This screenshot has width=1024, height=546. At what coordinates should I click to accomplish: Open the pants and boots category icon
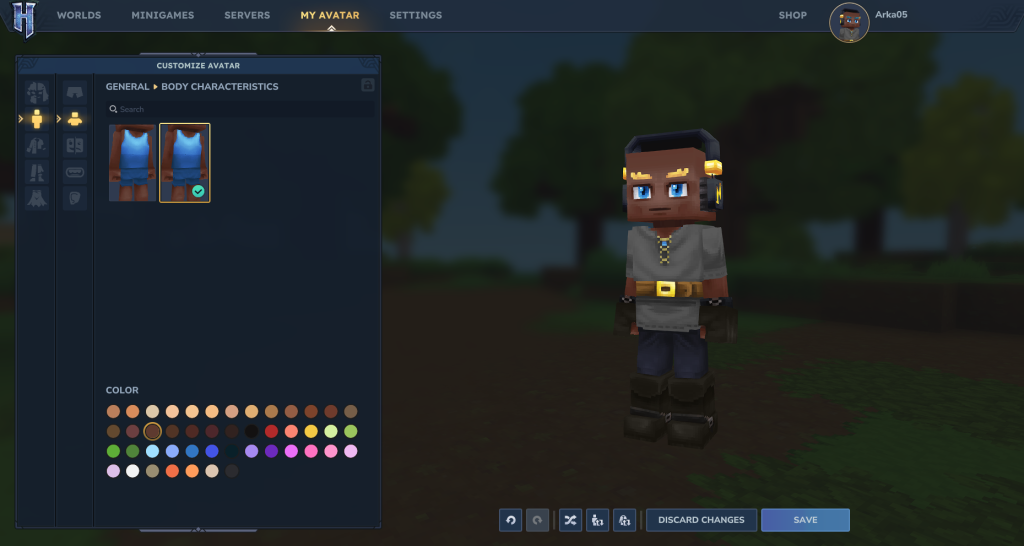[37, 172]
